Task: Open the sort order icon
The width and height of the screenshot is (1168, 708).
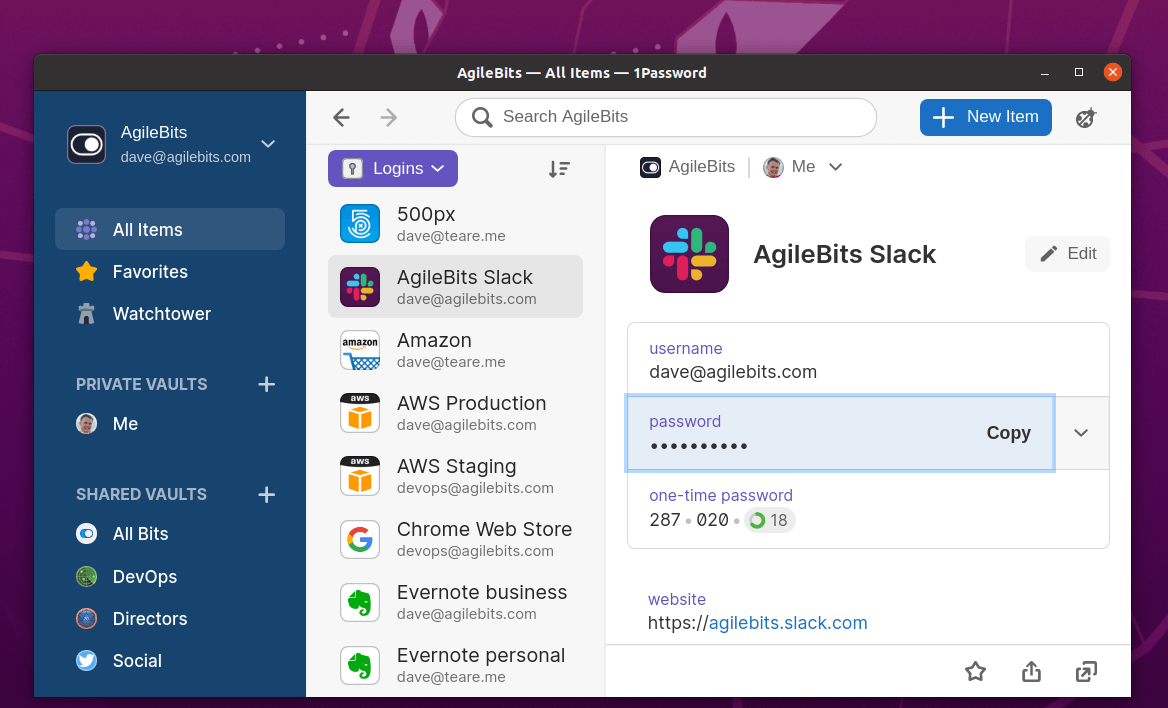Action: coord(559,169)
